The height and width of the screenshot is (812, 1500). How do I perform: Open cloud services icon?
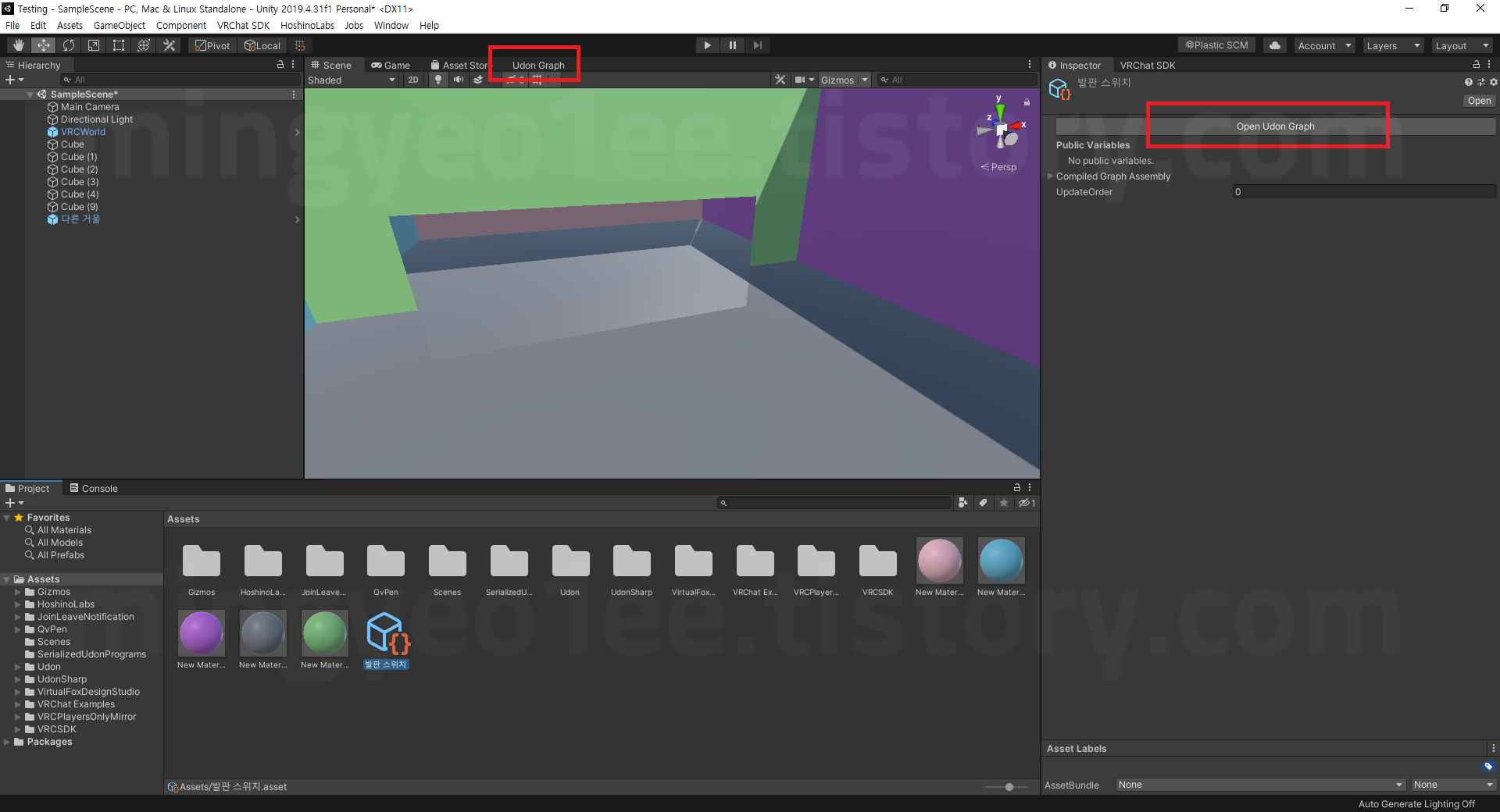[x=1275, y=45]
